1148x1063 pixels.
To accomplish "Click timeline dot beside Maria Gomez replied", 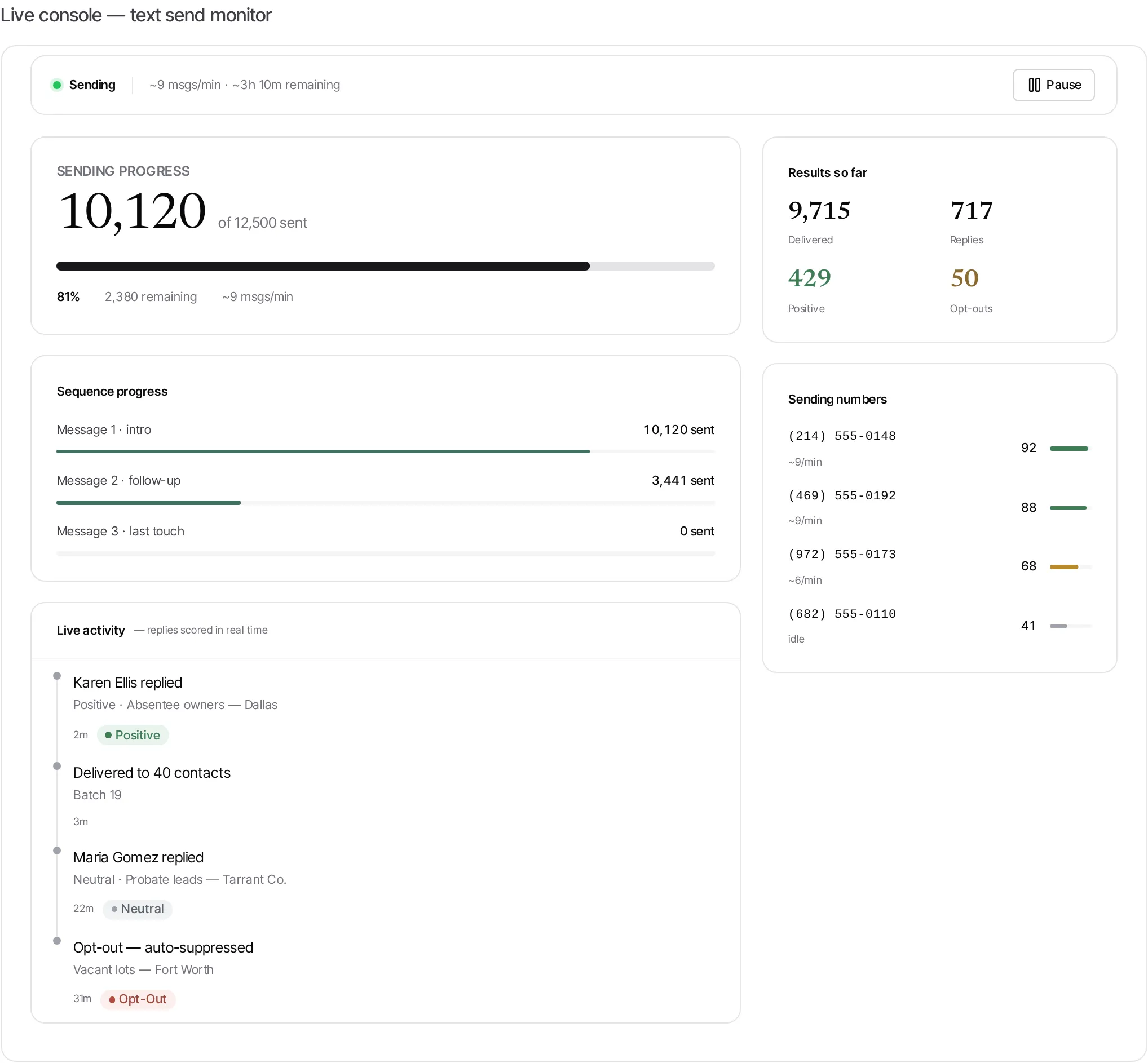I will tap(57, 851).
